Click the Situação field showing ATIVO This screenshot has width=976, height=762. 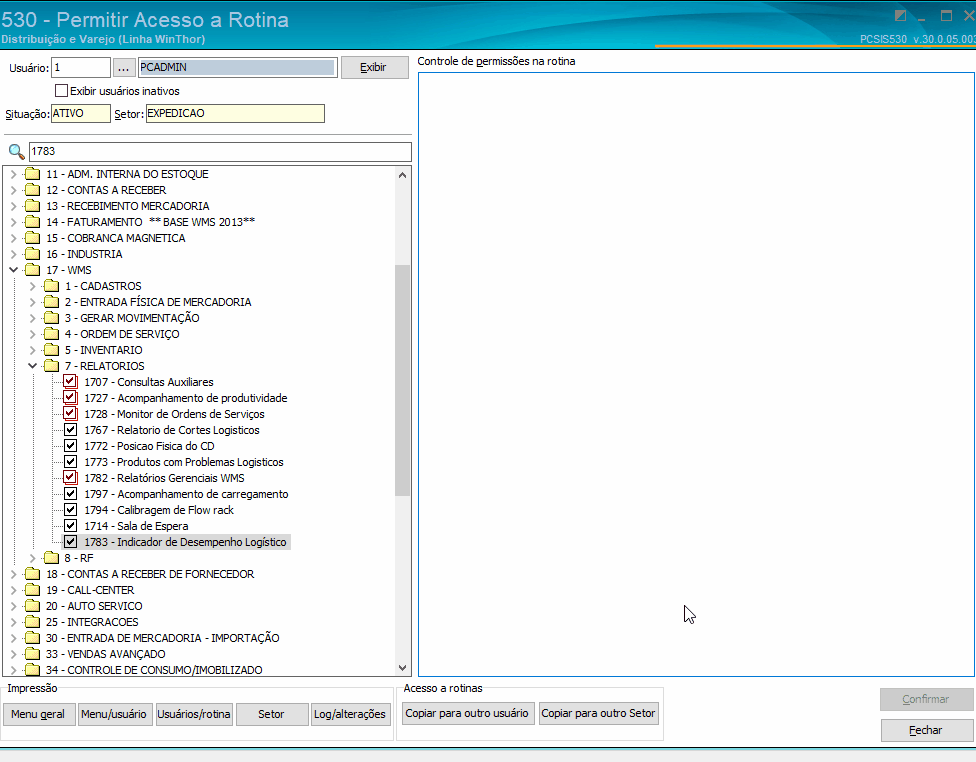pos(81,113)
